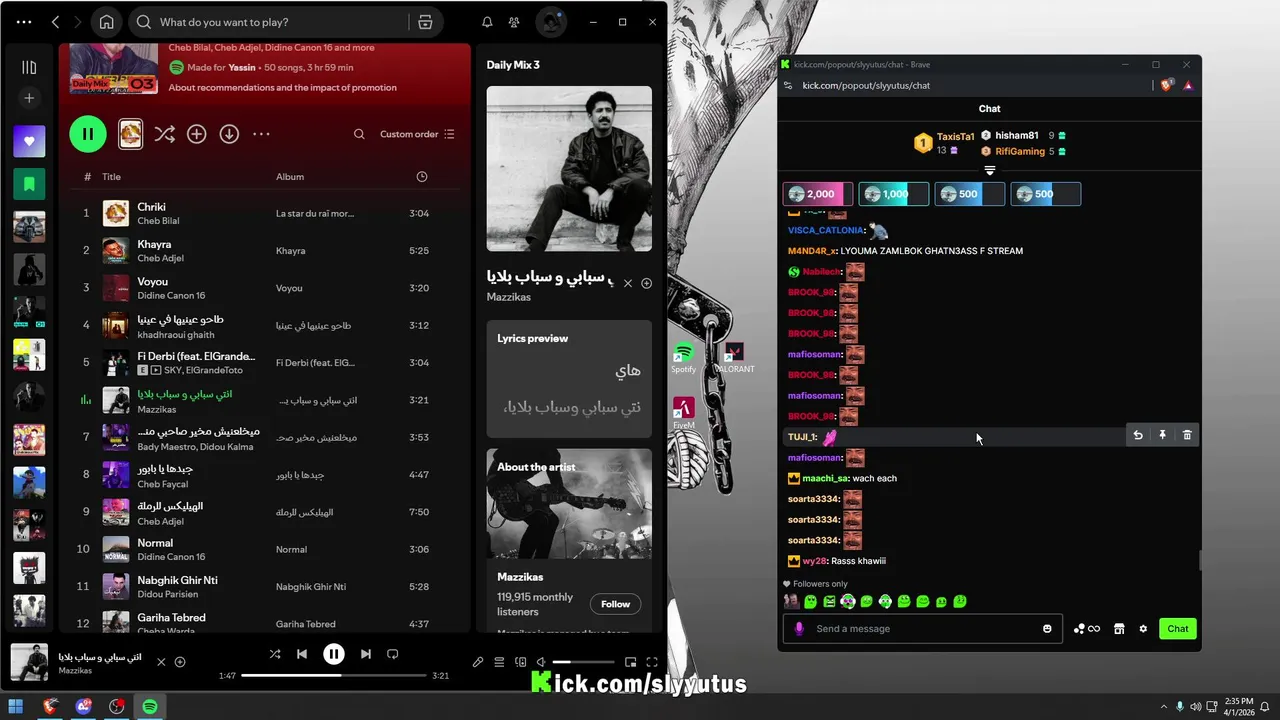This screenshot has width=1280, height=720.
Task: Open the Custom order sort dropdown
Action: (417, 134)
